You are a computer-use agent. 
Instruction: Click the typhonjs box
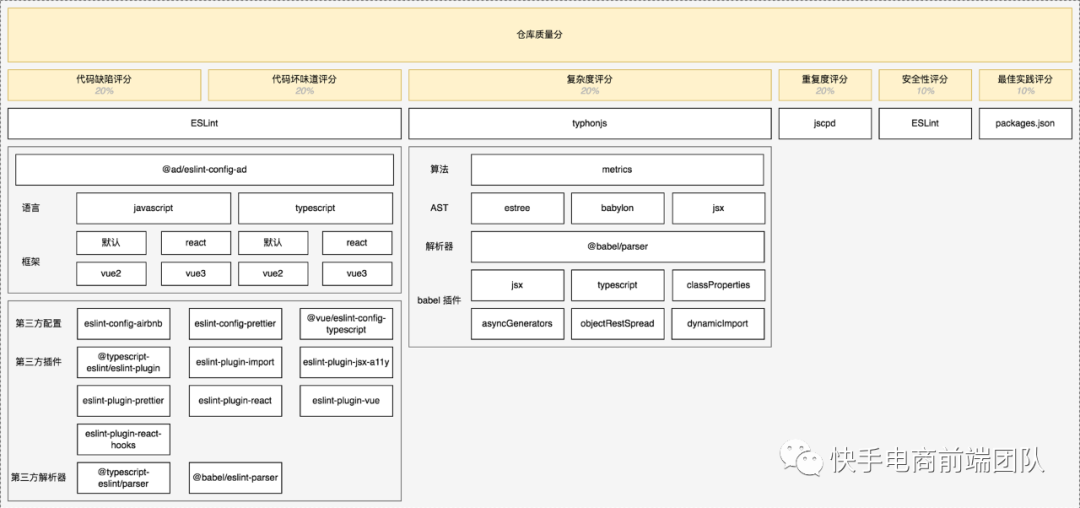[x=590, y=124]
